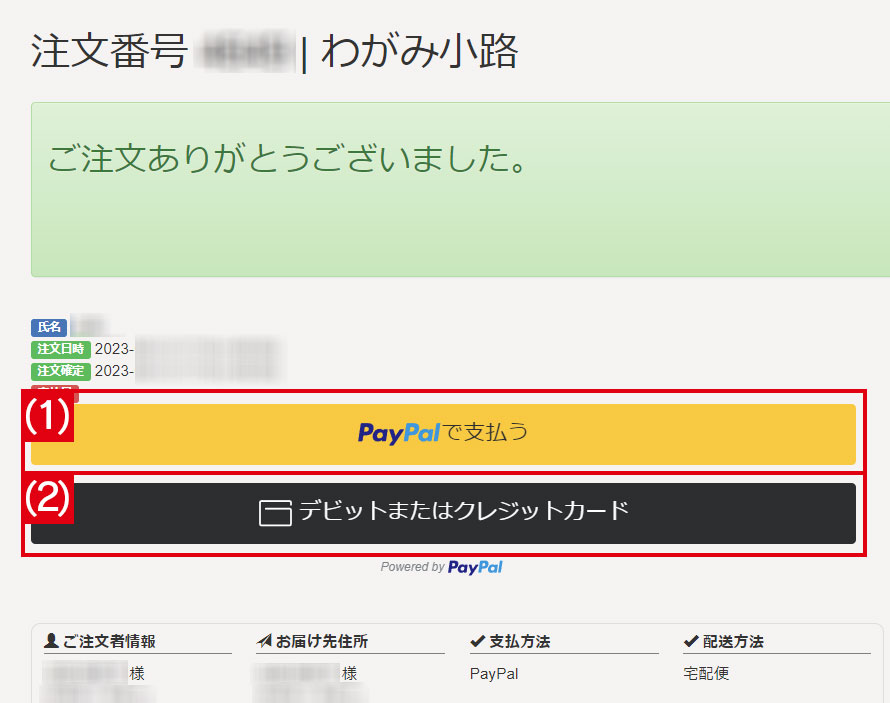Click the PayPal logo in the yellow button
The width and height of the screenshot is (890, 703).
coord(398,433)
